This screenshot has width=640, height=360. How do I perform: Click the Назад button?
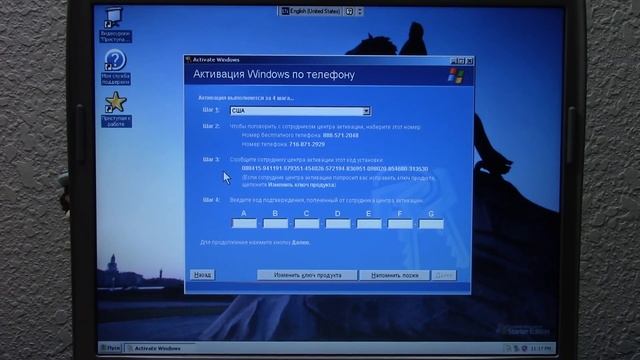tap(202, 275)
